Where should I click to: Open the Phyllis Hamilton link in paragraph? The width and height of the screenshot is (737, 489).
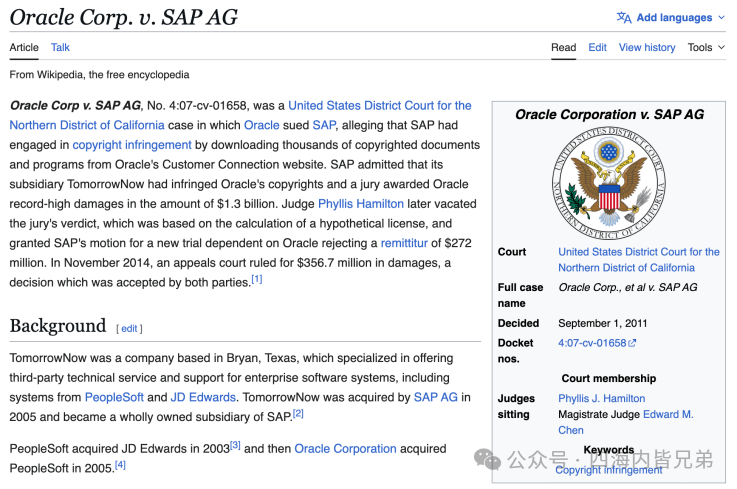coord(361,204)
